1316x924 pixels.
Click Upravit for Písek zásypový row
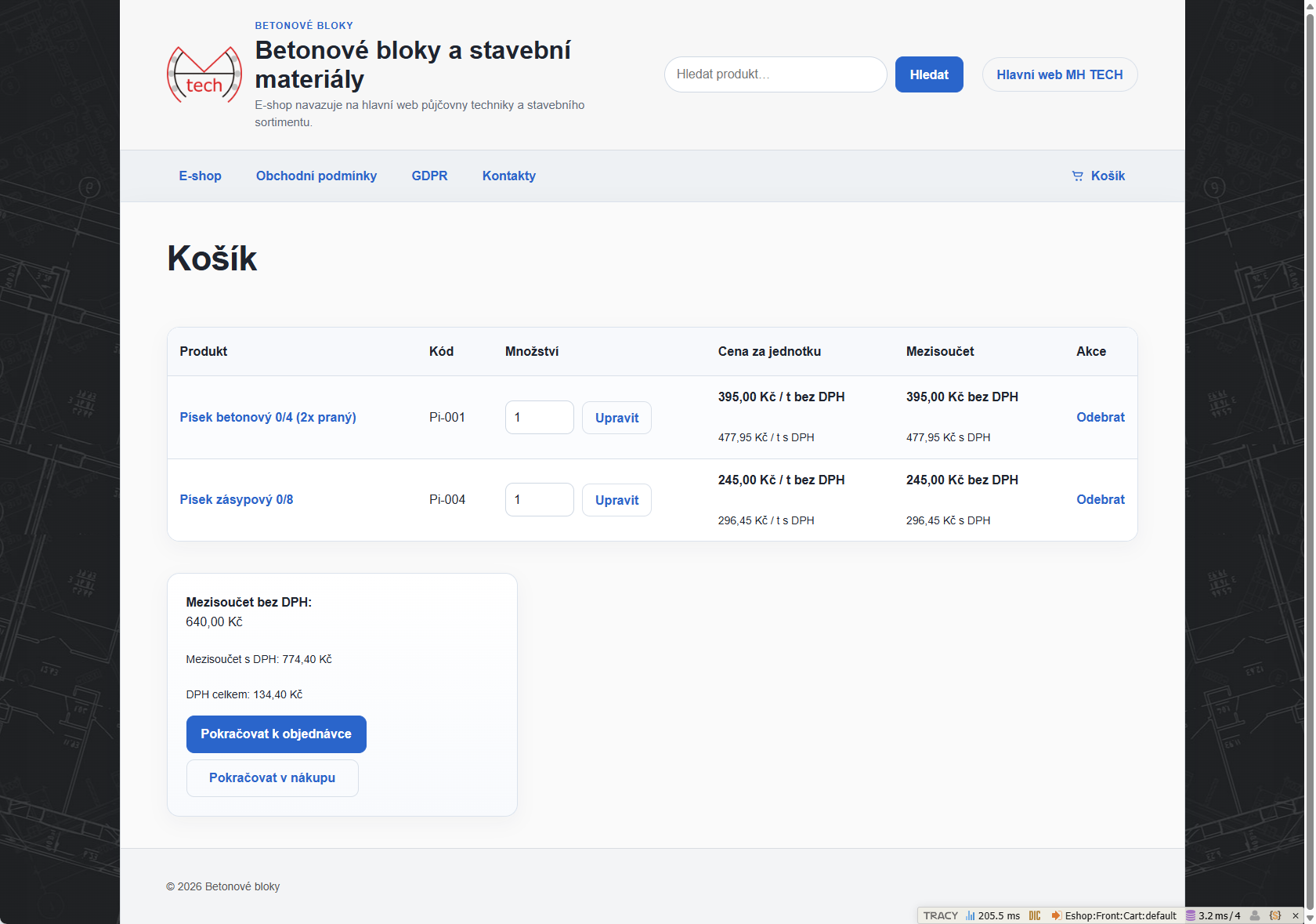(616, 500)
